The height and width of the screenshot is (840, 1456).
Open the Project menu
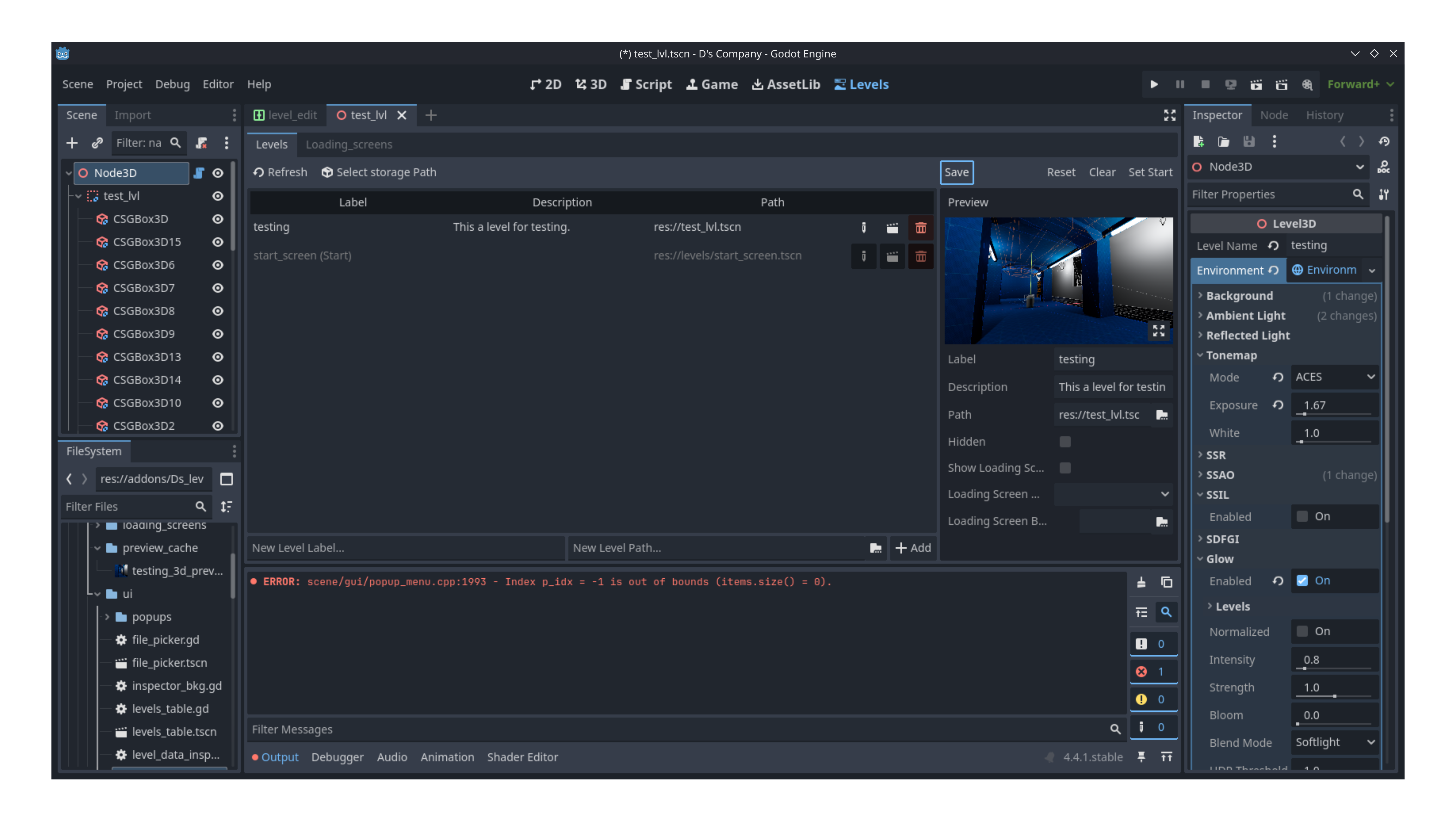click(x=124, y=84)
